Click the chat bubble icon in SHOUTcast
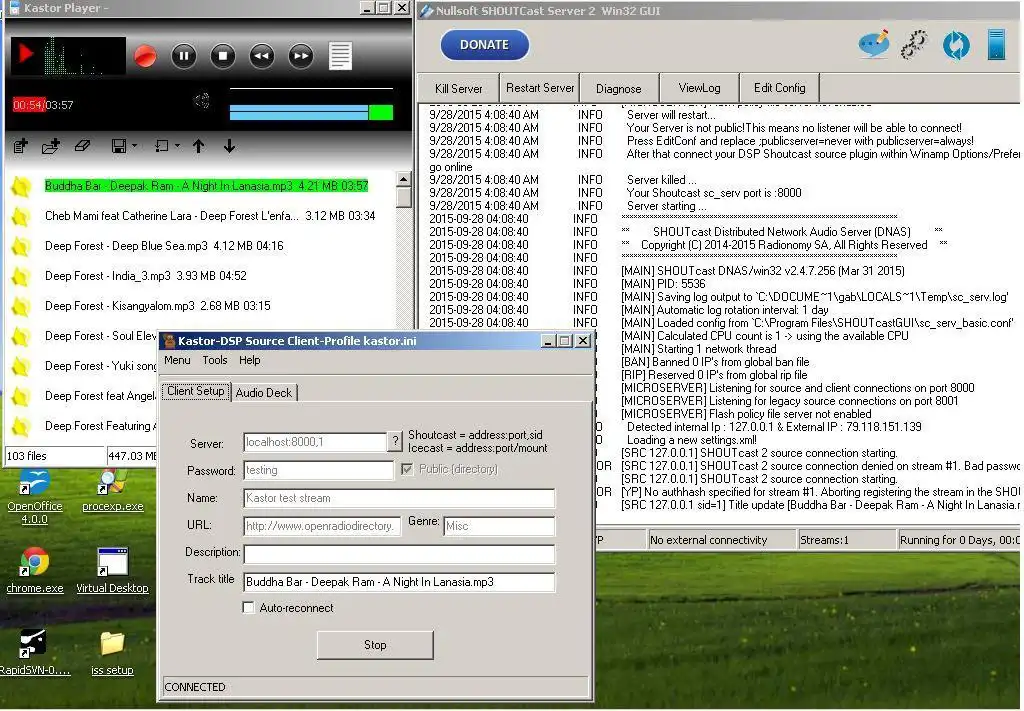1024x711 pixels. 874,44
